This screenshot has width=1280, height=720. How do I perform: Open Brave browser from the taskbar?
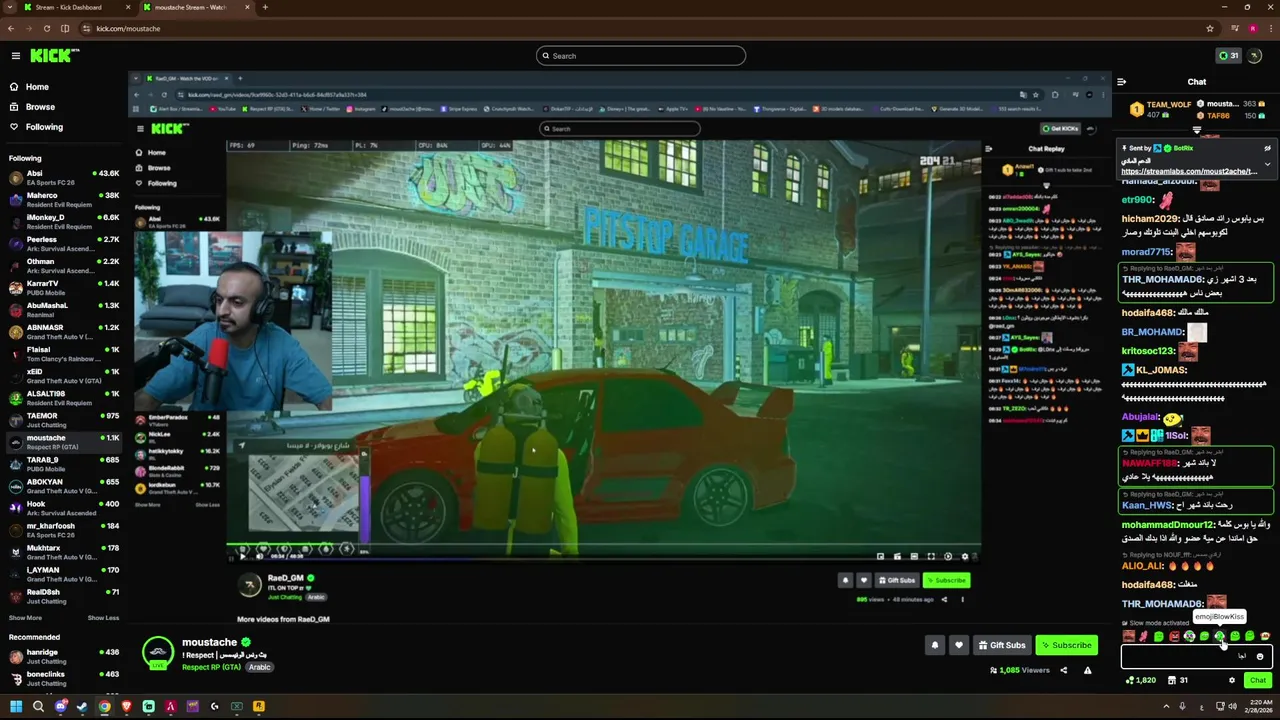(x=127, y=706)
